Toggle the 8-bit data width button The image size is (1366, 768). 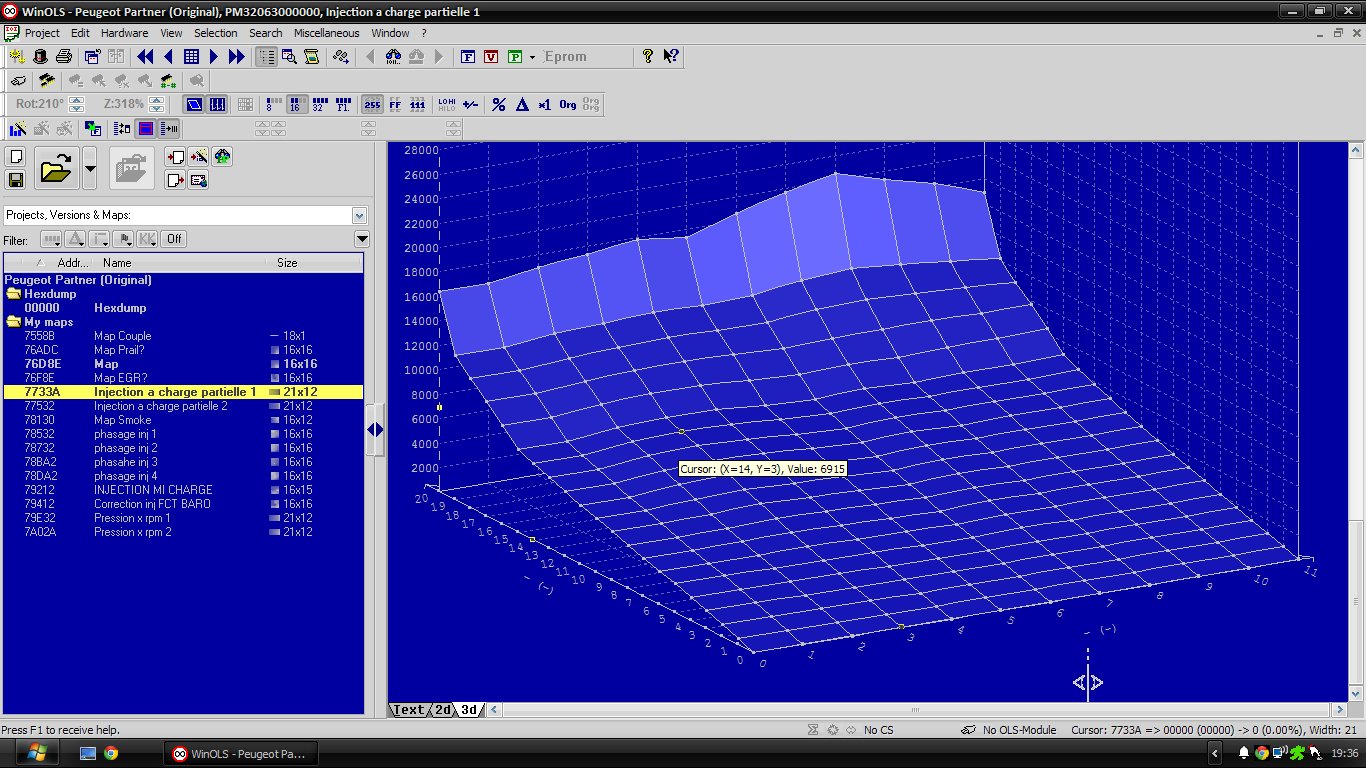(x=273, y=104)
